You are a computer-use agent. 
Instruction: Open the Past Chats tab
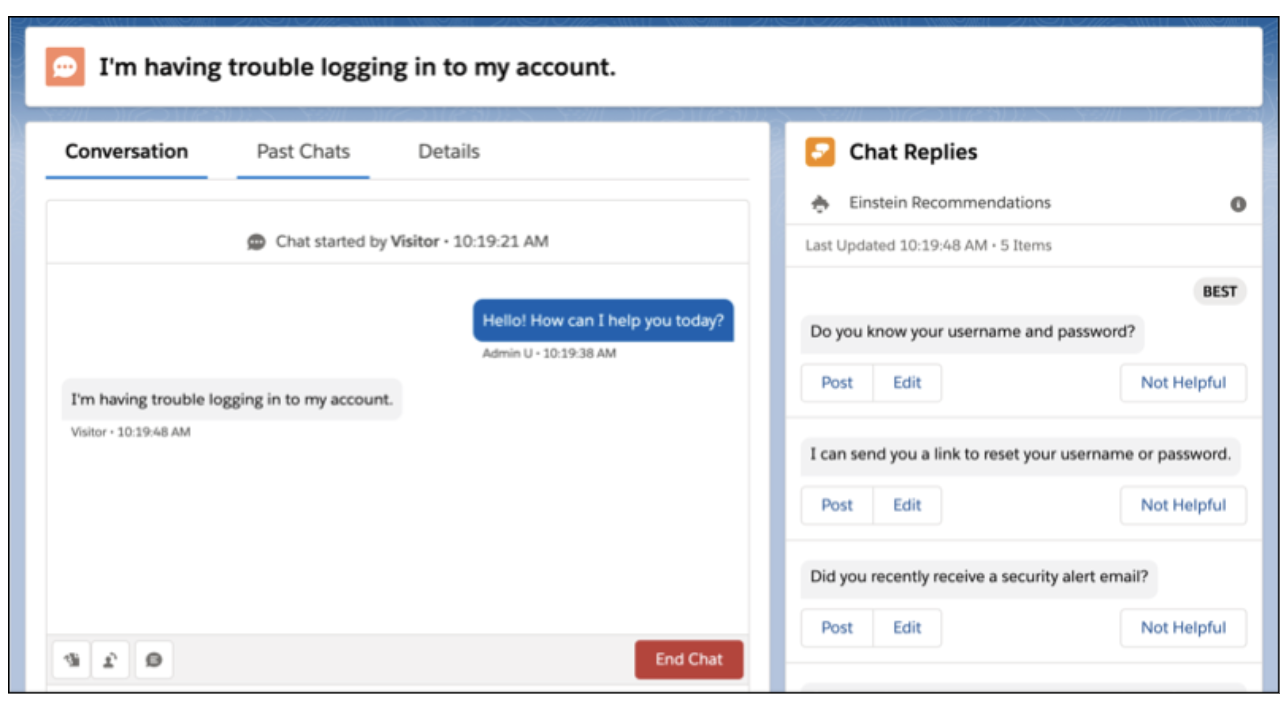pos(303,152)
